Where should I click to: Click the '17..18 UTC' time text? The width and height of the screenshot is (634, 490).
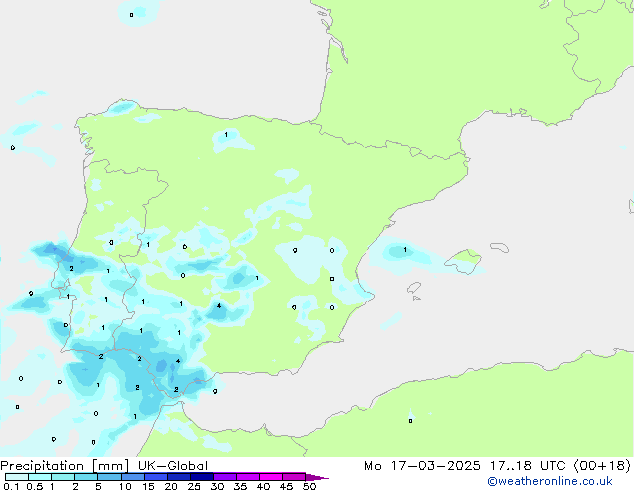527,466
